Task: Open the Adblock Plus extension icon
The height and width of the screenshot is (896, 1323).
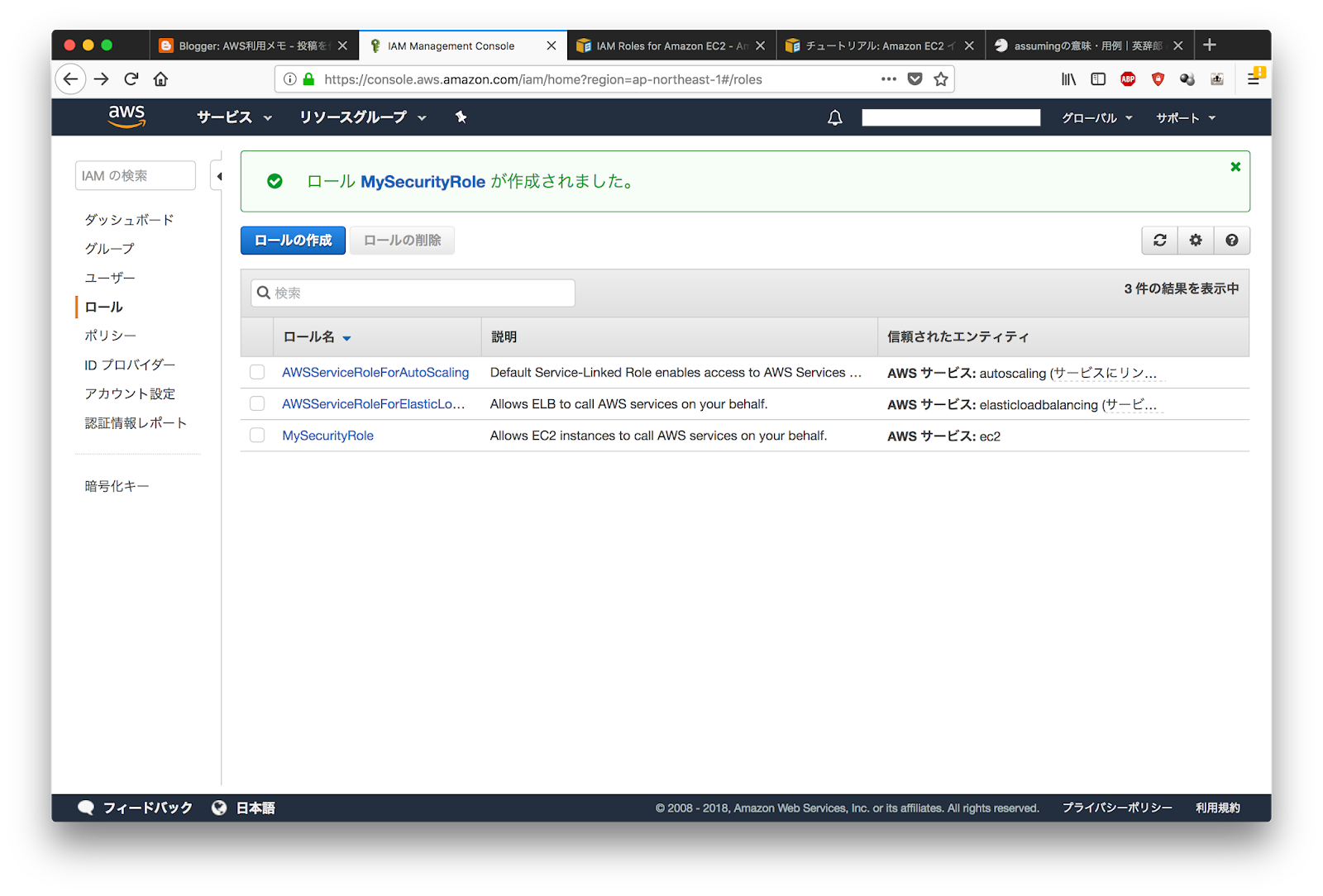Action: (1128, 79)
